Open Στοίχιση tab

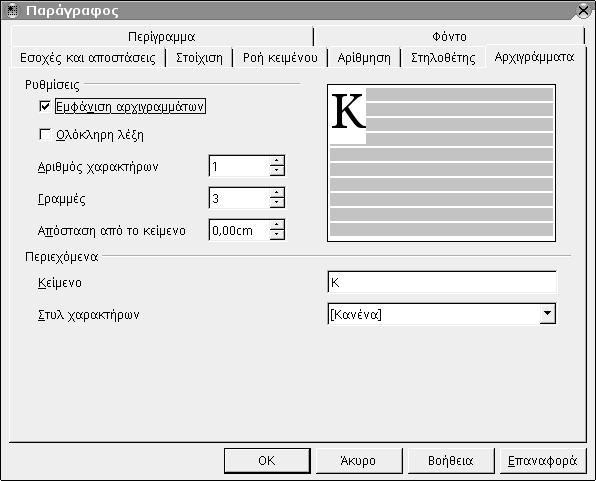(199, 58)
